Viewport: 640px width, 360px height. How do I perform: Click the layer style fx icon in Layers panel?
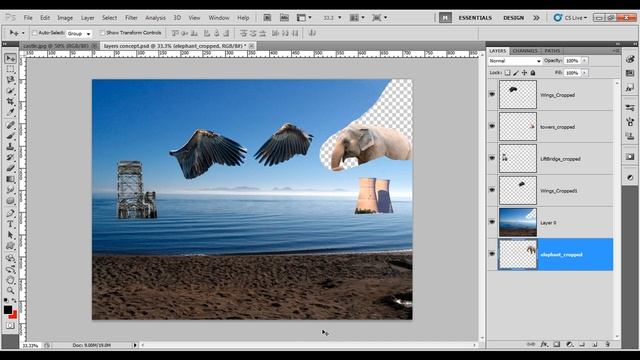click(x=544, y=344)
